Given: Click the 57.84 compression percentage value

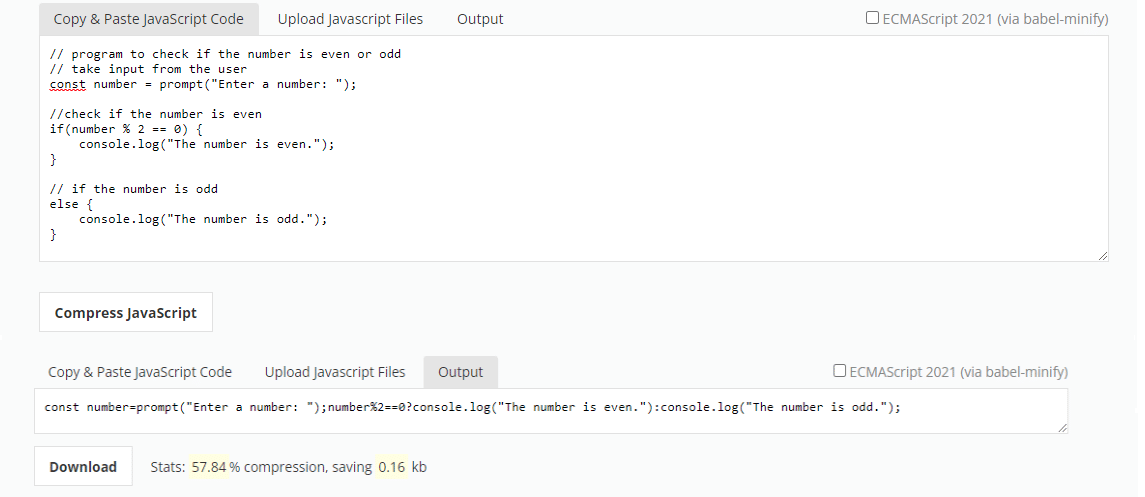Looking at the screenshot, I should (208, 467).
